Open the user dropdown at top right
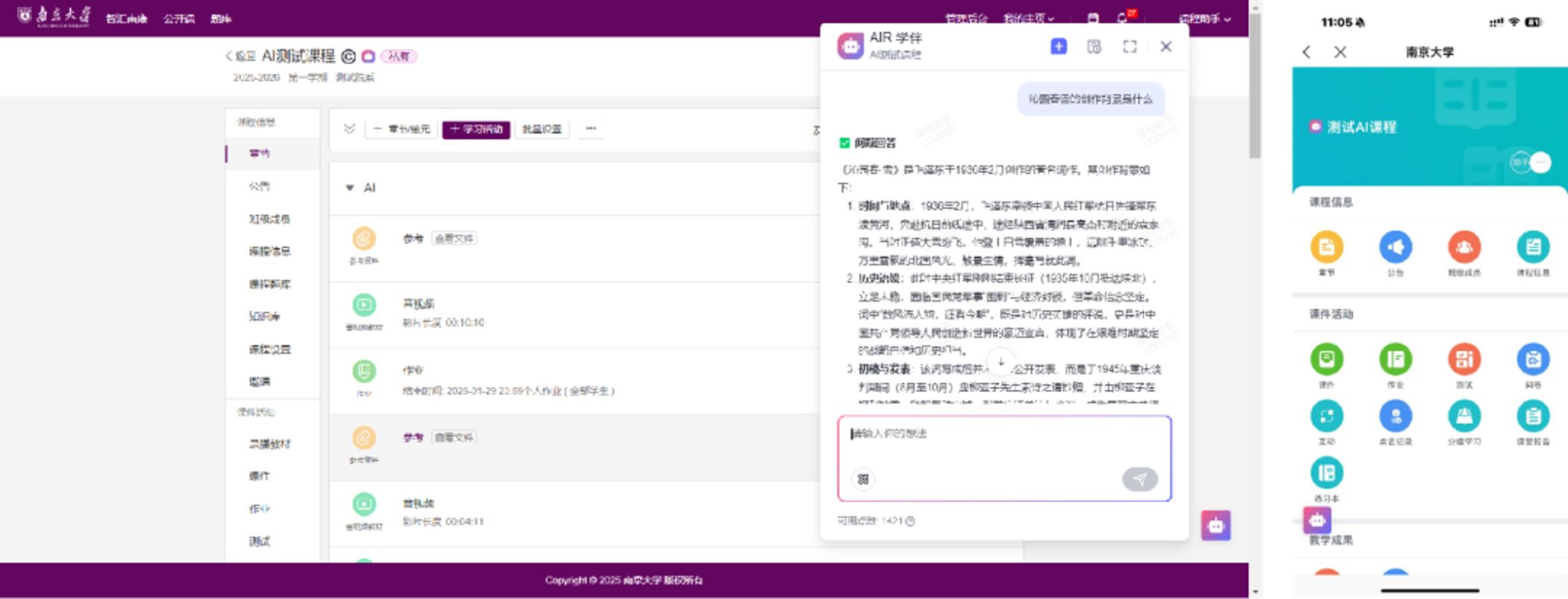Image resolution: width=1568 pixels, height=599 pixels. (x=1204, y=19)
